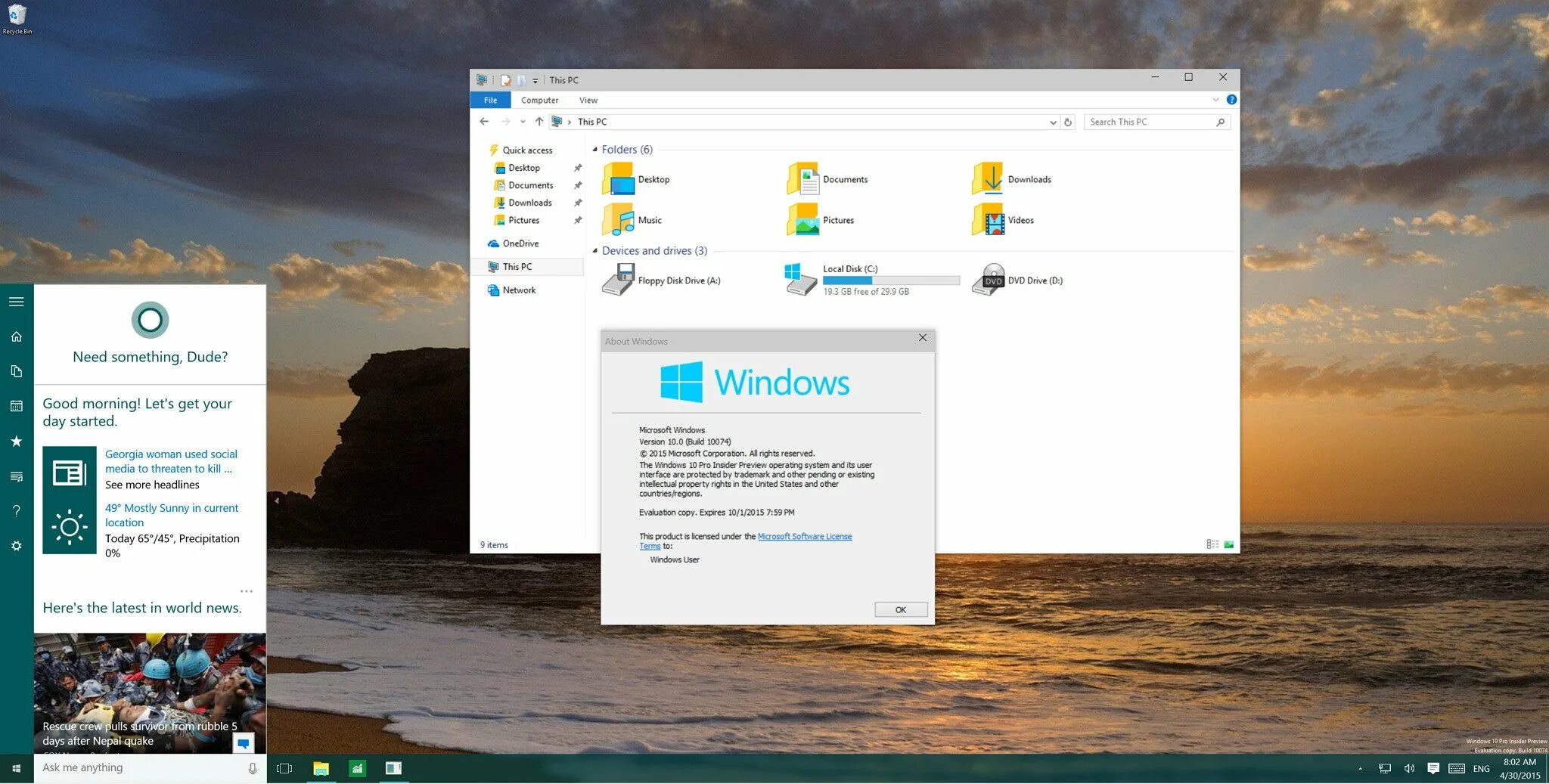Expand the ribbon chevron
1549x784 pixels.
pos(1215,100)
